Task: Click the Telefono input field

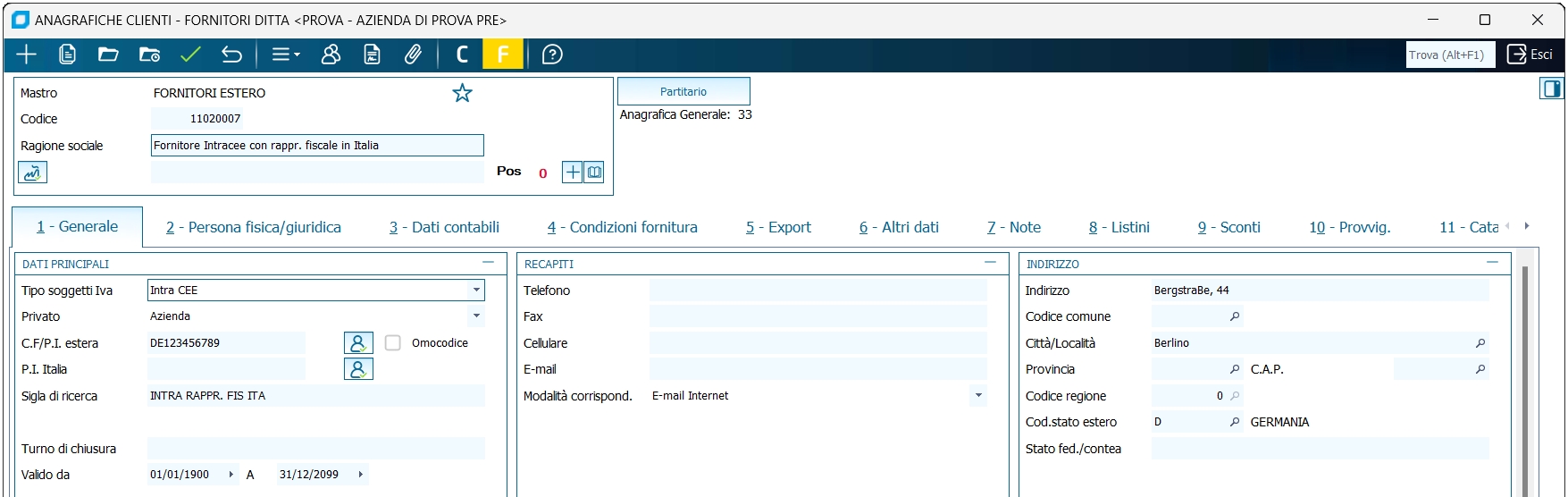Action: coord(818,291)
